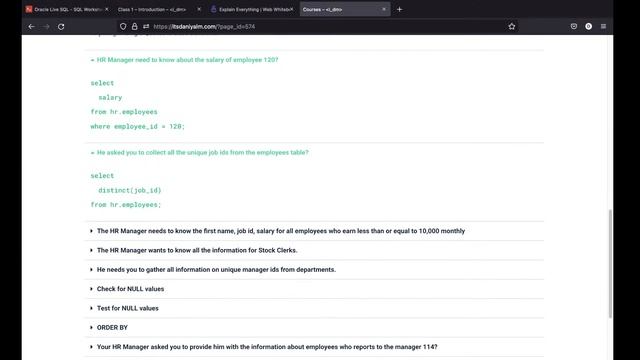Viewport: 640px width, 360px height.
Task: Click the 'salary' code line
Action: coord(110,98)
